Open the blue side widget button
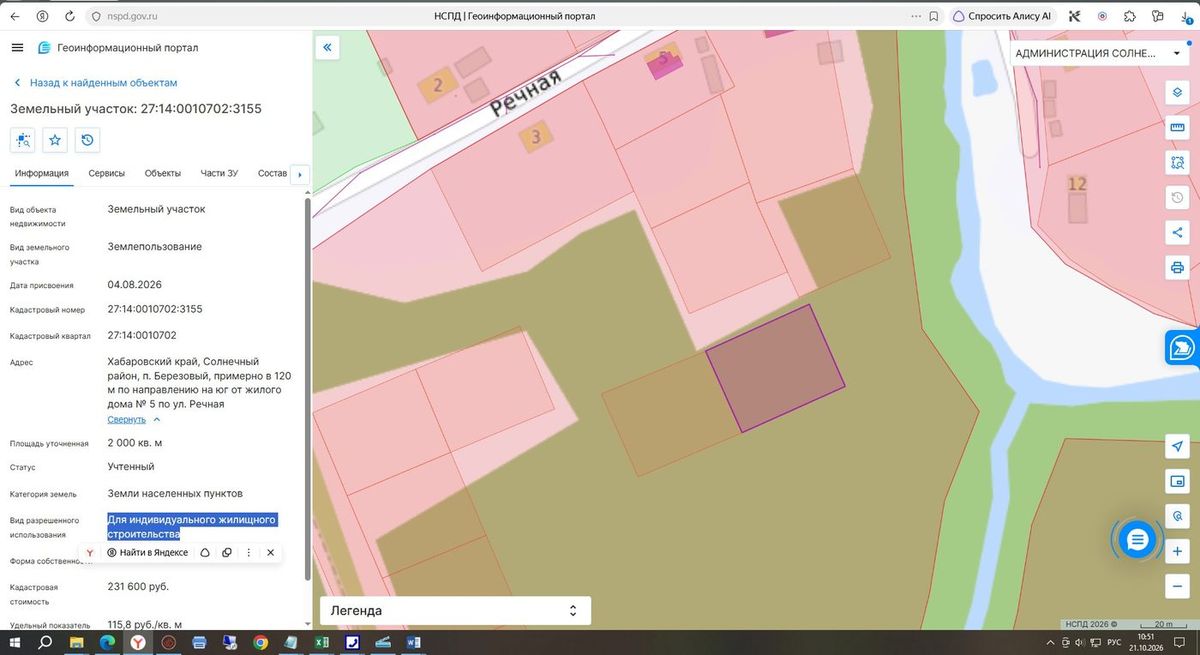 click(1182, 347)
